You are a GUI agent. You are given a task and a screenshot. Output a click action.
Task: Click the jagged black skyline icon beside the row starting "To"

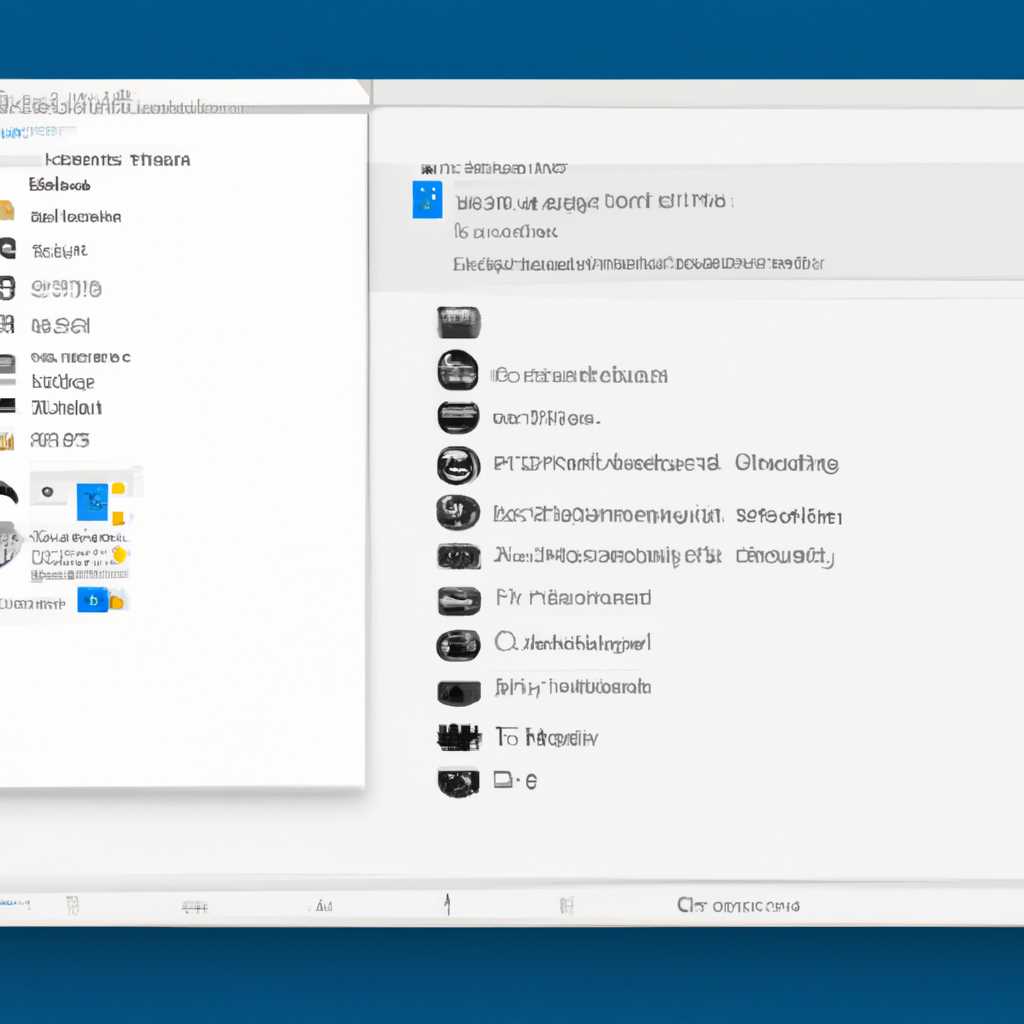(458, 737)
